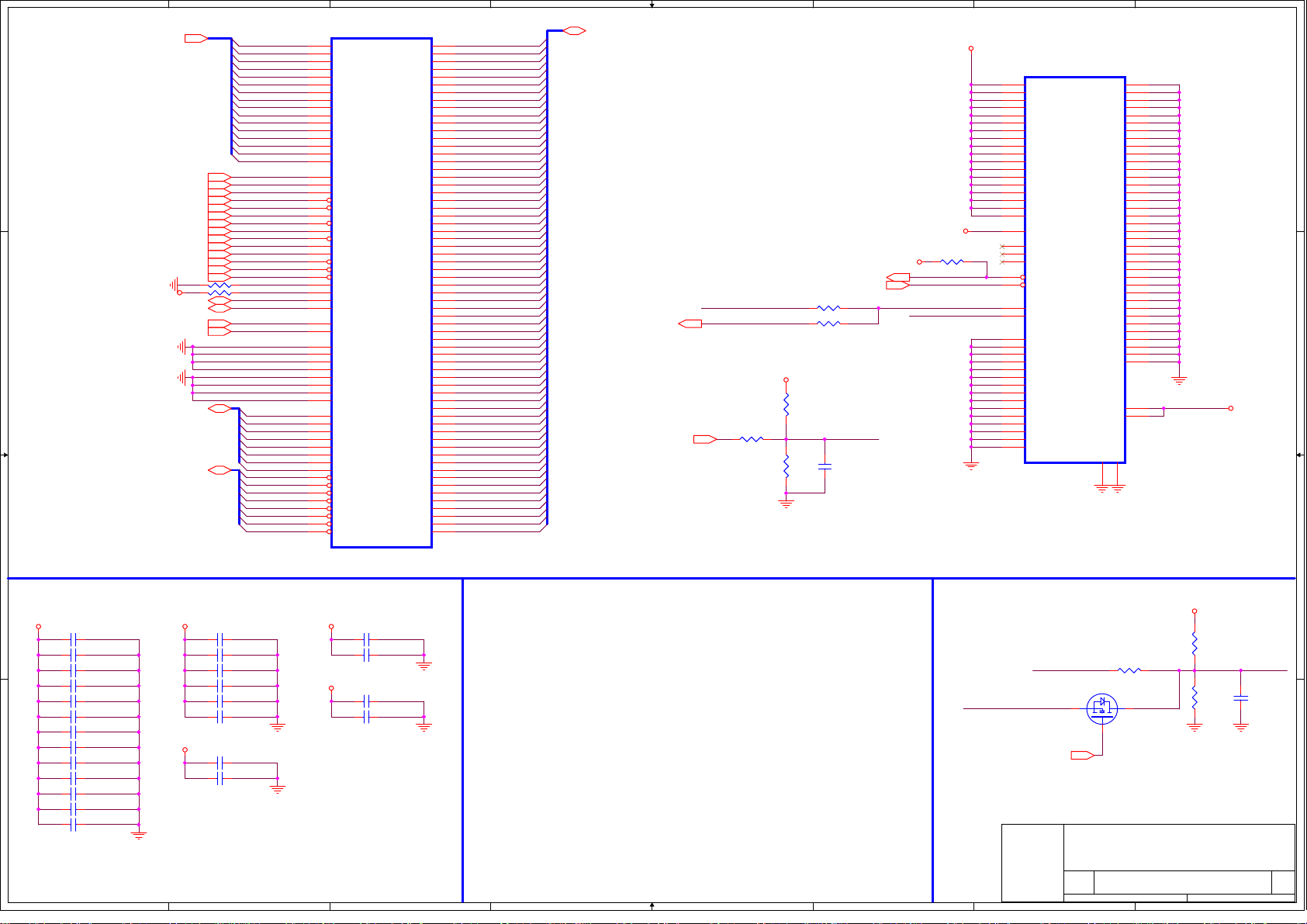Select the pull-up resistor left of the right IC
The image size is (1307, 924).
952,261
